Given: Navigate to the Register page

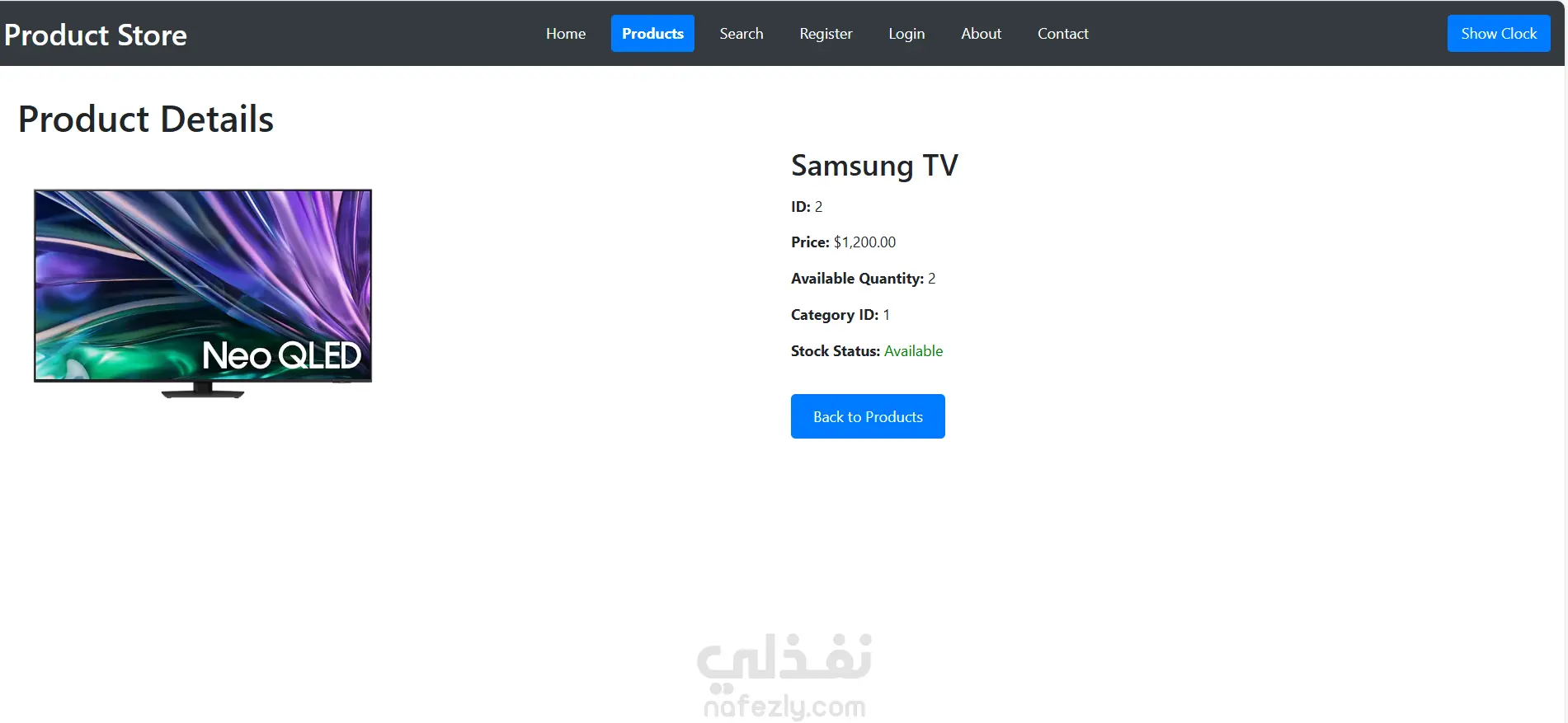Looking at the screenshot, I should pos(826,34).
